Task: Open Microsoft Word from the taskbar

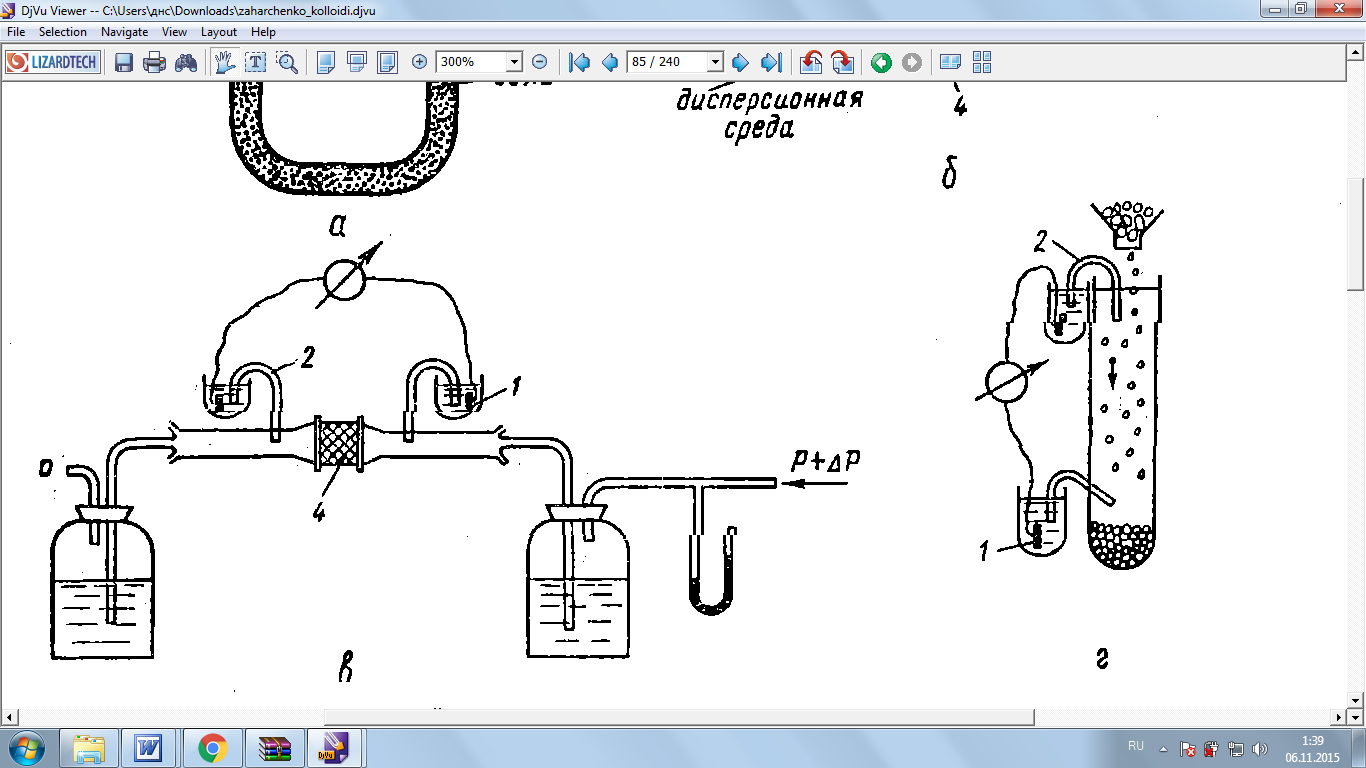Action: tap(150, 747)
